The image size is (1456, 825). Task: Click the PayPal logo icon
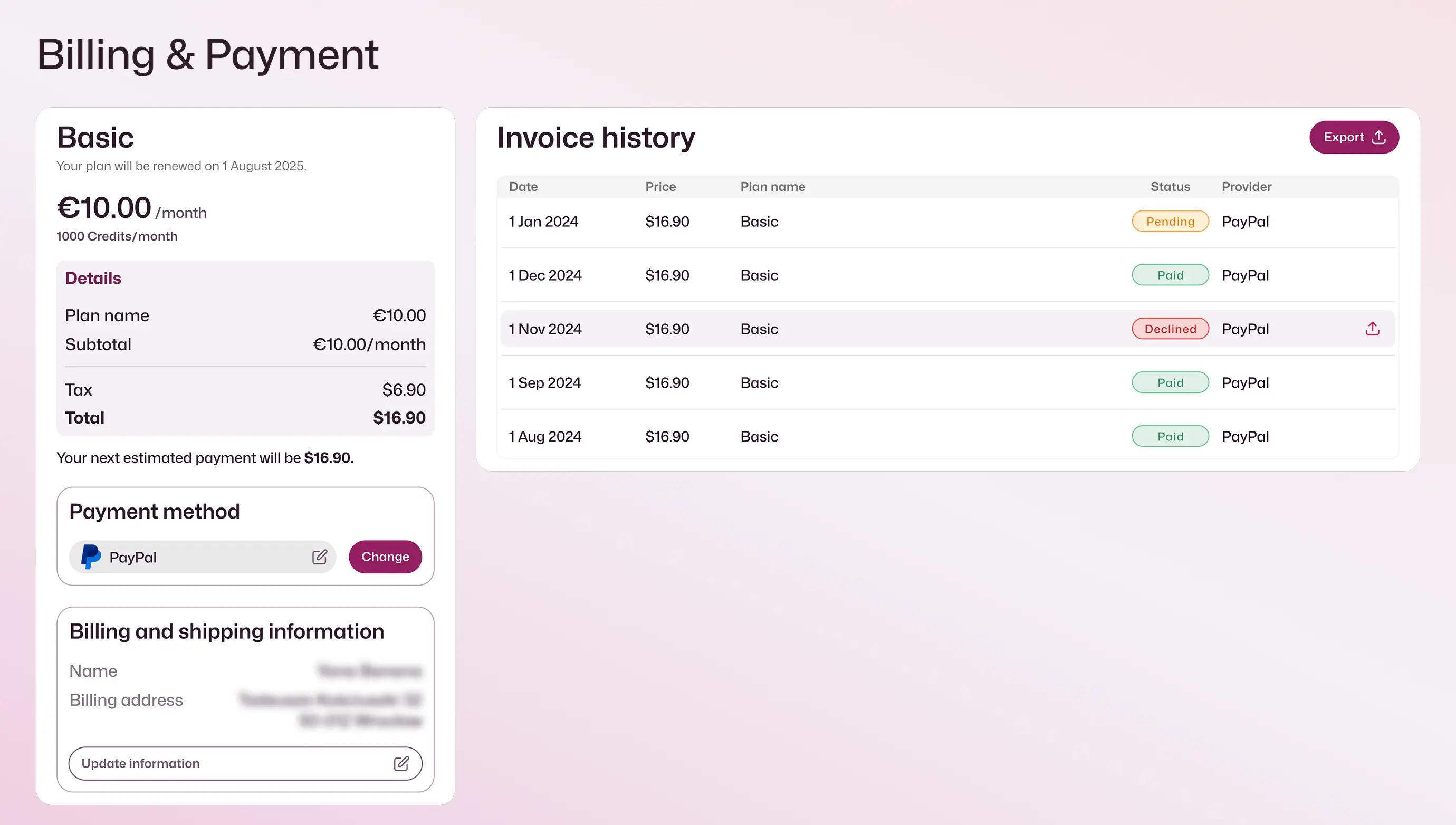pyautogui.click(x=91, y=557)
